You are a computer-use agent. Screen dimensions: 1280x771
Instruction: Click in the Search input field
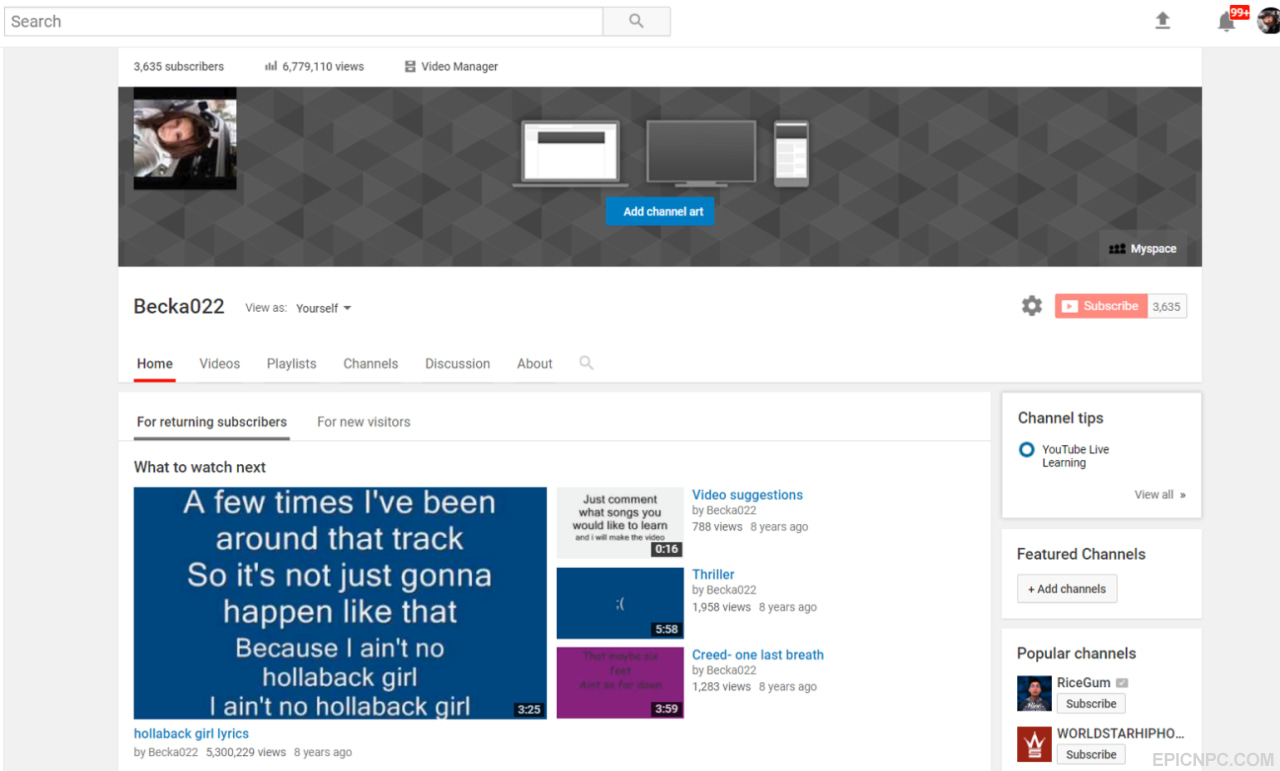coord(303,21)
